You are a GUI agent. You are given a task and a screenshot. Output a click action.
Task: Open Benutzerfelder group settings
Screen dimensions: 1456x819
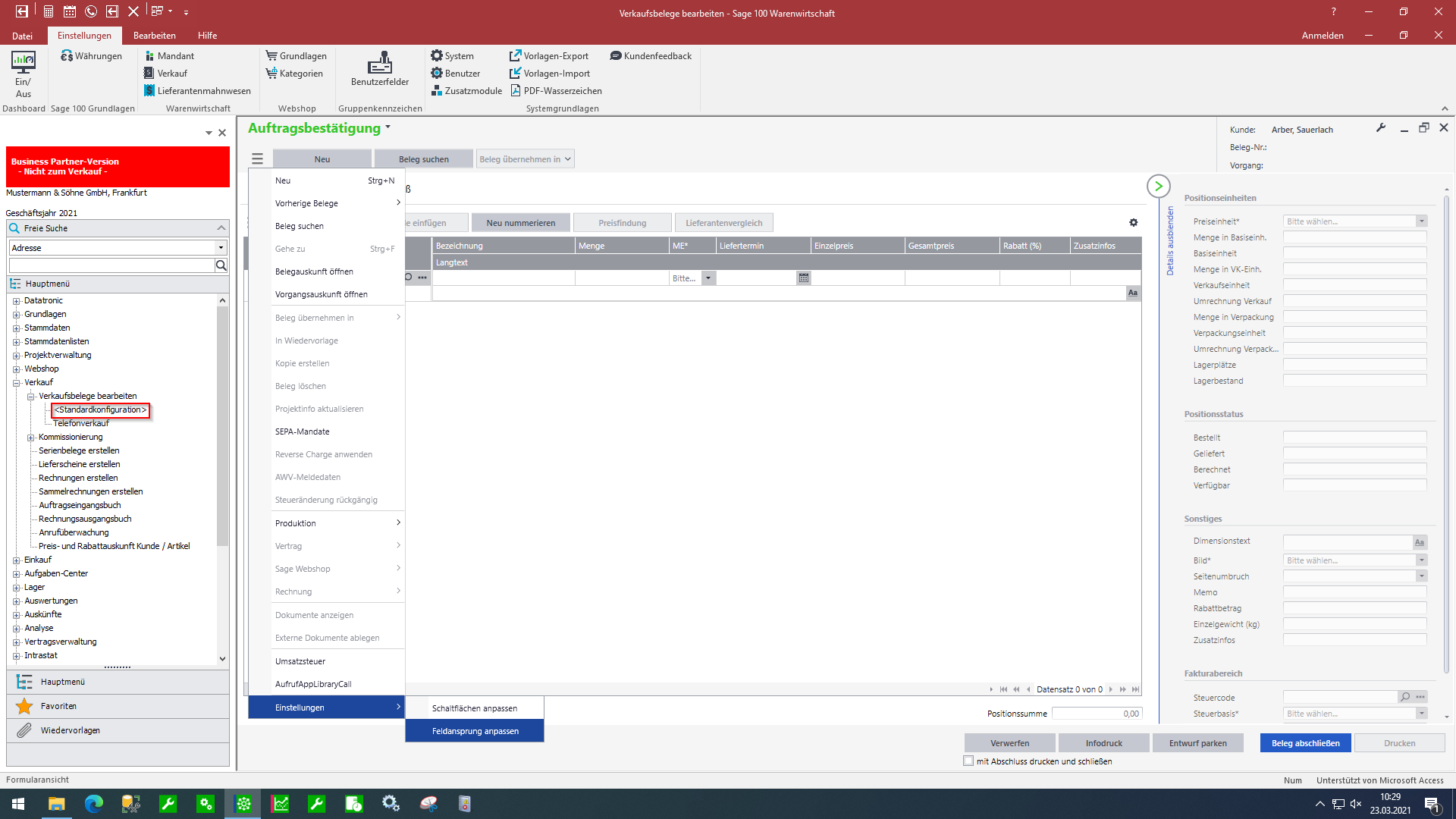tap(380, 69)
